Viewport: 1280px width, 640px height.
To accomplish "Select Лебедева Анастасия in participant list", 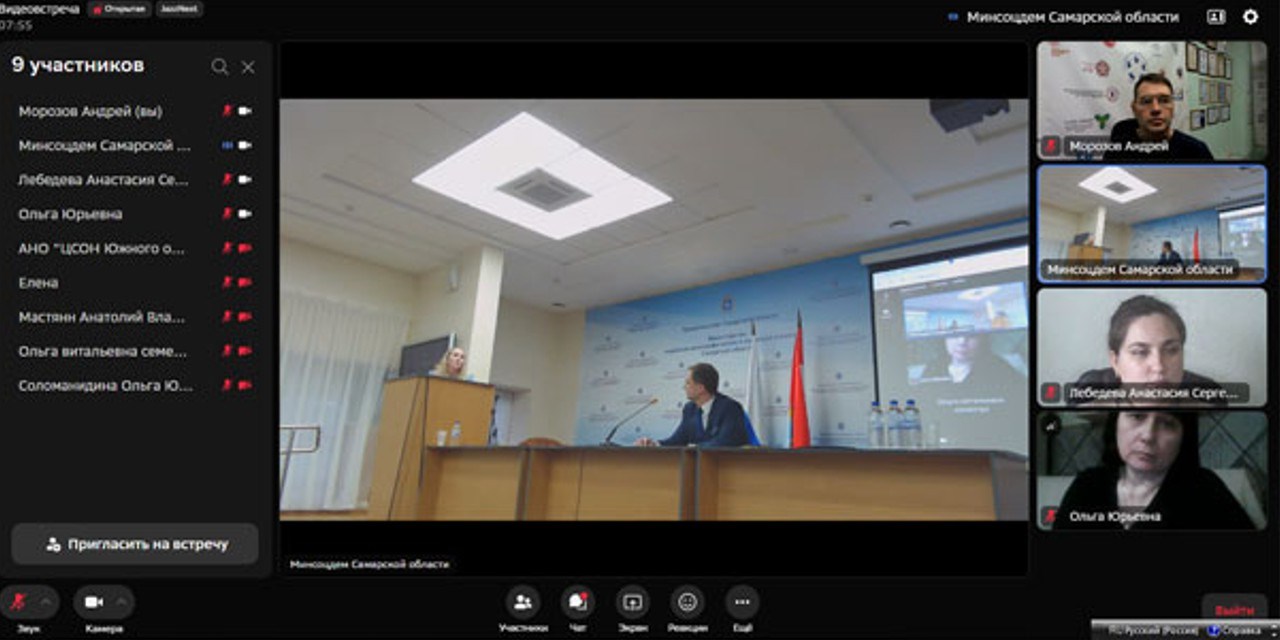I will point(103,180).
